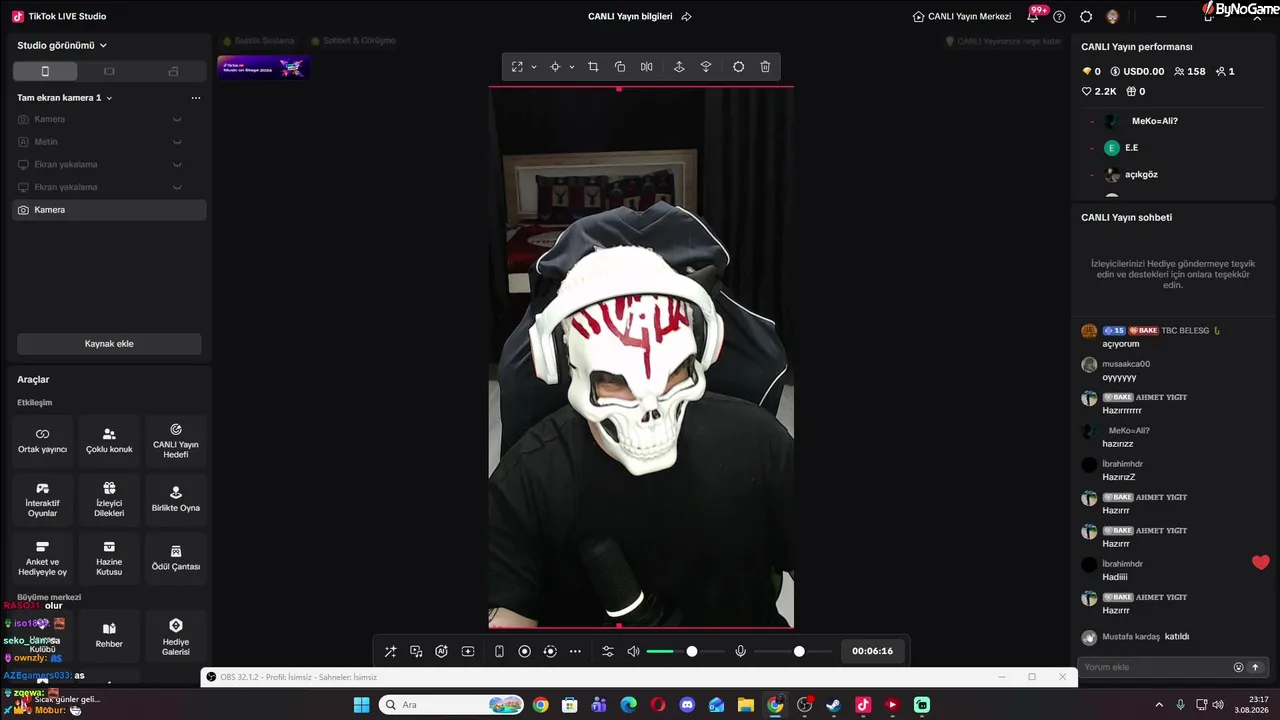Click the dashed-circle replay icon

tap(550, 651)
